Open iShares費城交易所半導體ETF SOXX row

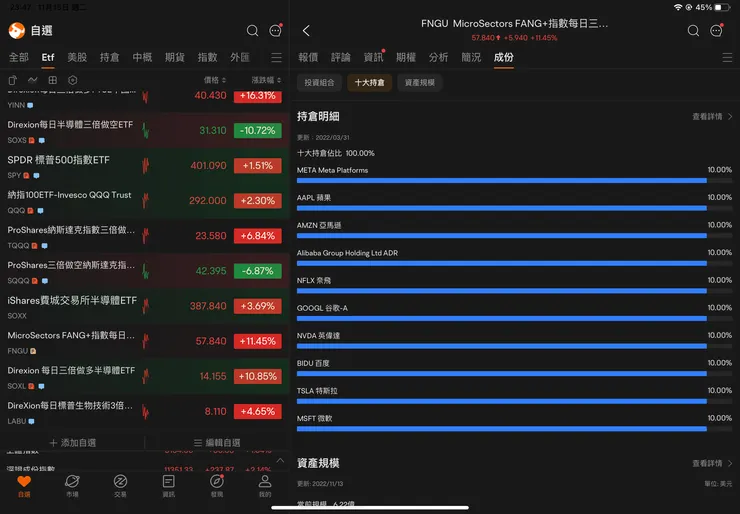[x=144, y=306]
